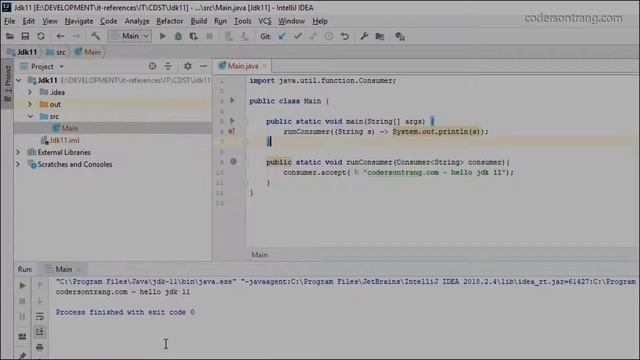Toggle the vertical Project tool window button
The height and width of the screenshot is (360, 640).
coord(7,83)
